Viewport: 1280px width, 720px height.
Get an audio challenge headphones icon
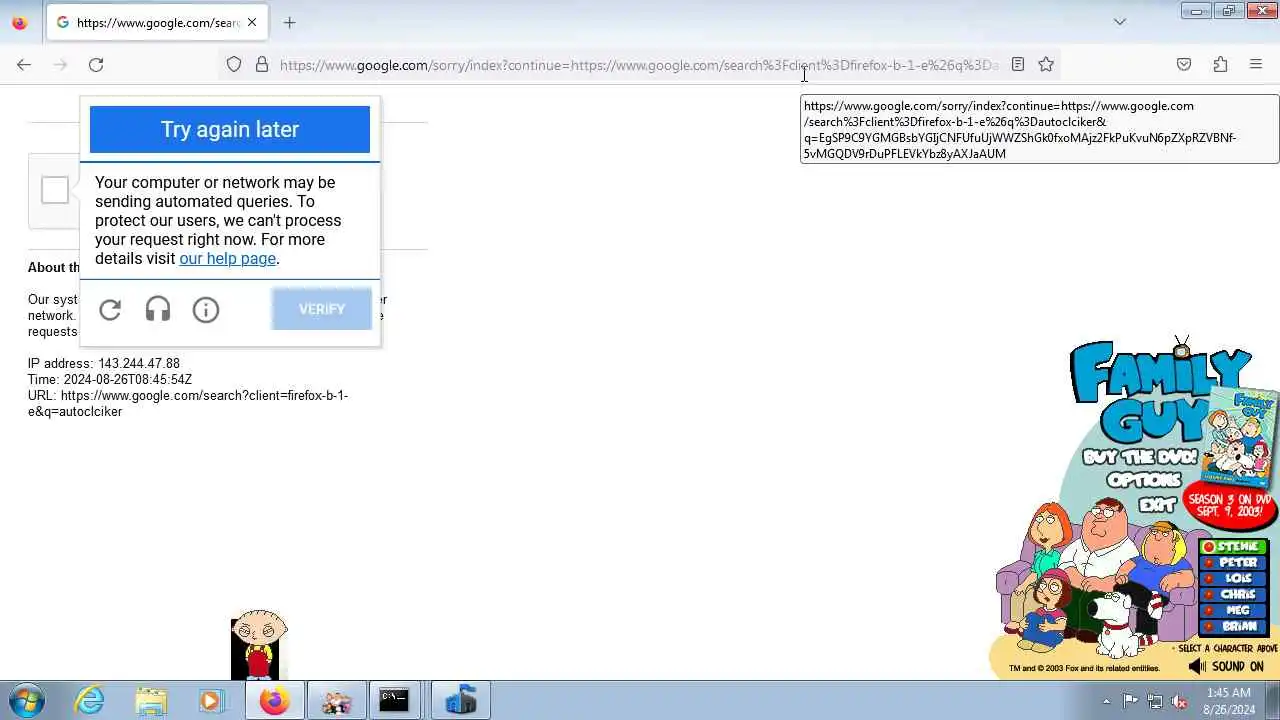click(x=158, y=310)
